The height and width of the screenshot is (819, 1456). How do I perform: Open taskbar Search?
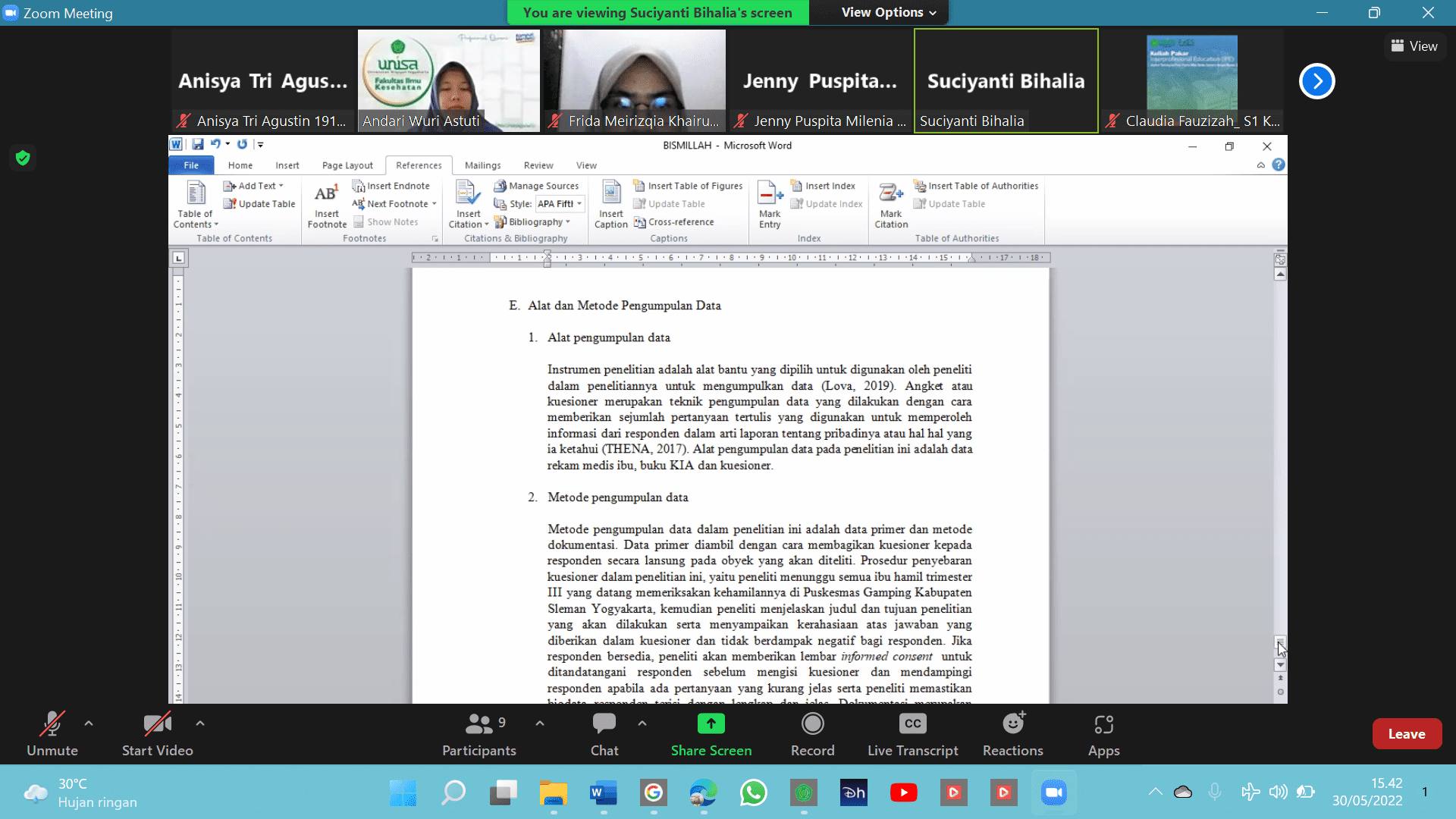(453, 793)
